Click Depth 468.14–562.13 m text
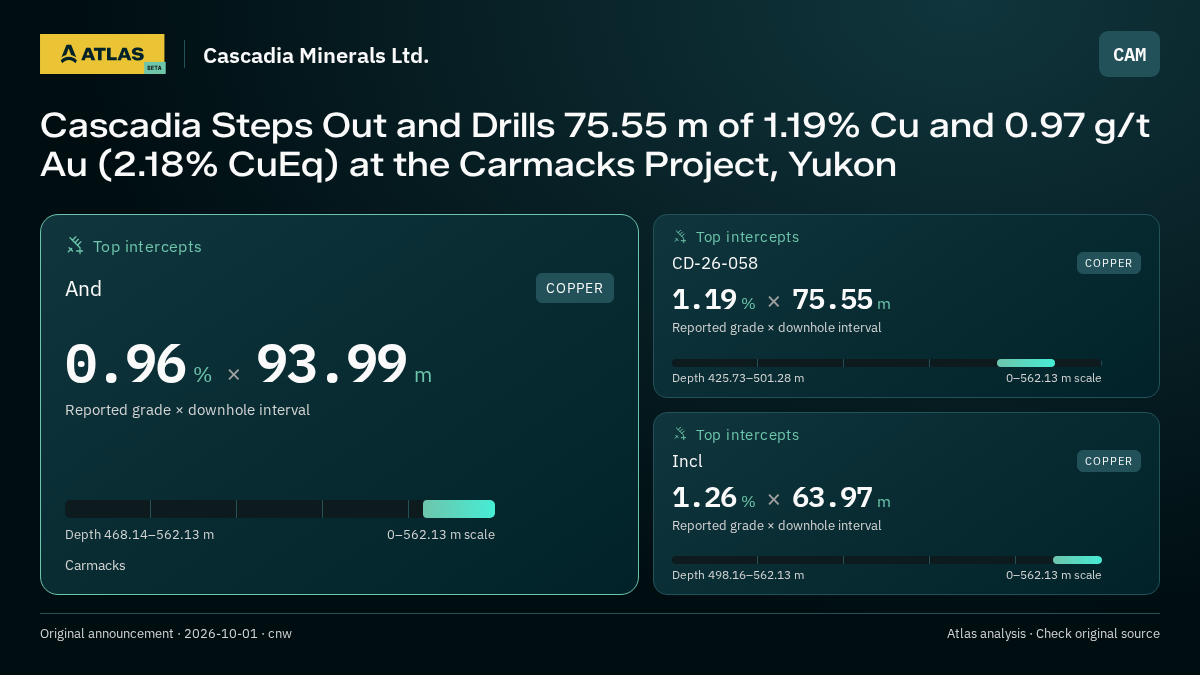Viewport: 1200px width, 675px height. (139, 535)
